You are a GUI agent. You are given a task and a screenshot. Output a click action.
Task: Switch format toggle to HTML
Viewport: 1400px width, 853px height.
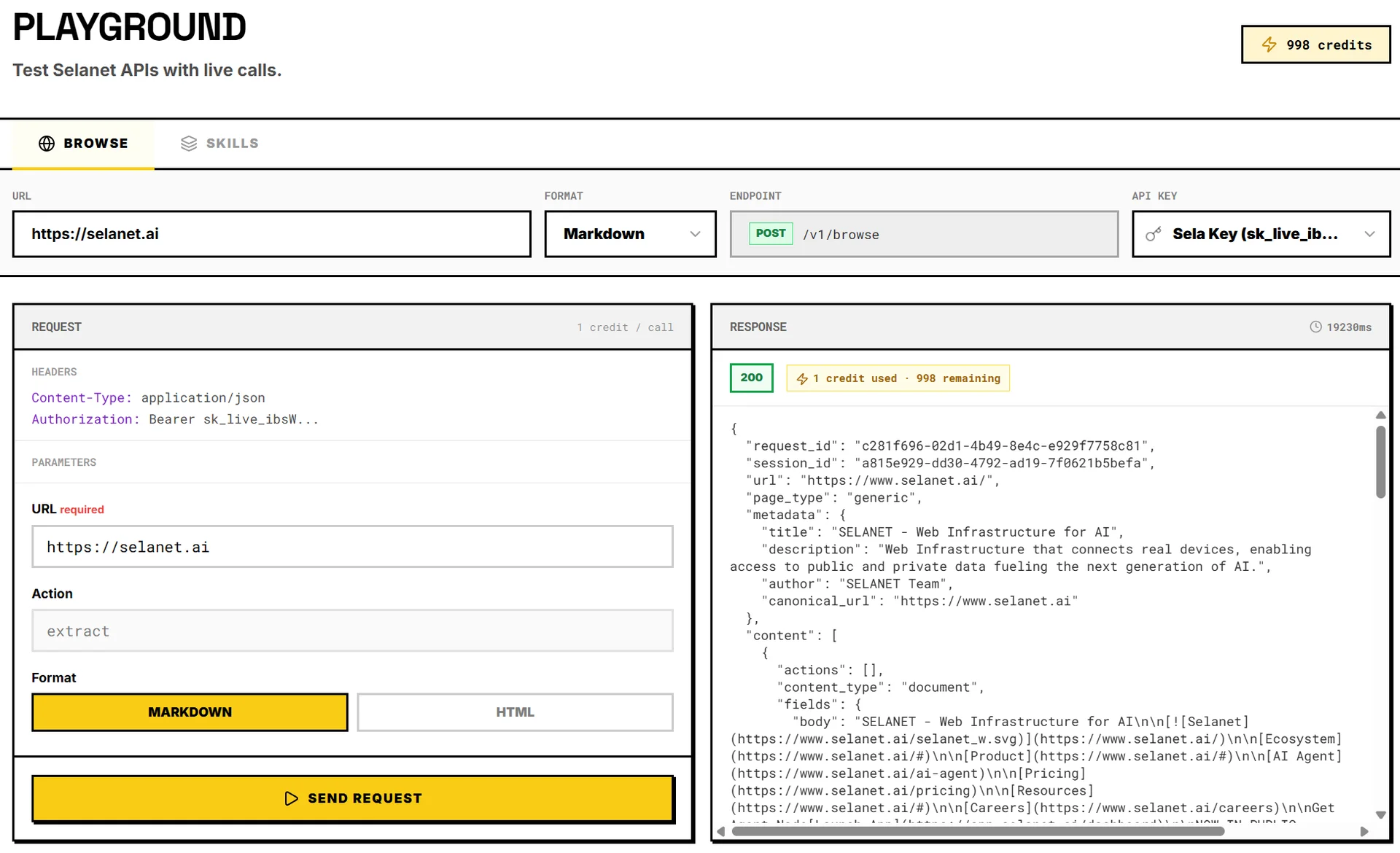[x=515, y=712]
